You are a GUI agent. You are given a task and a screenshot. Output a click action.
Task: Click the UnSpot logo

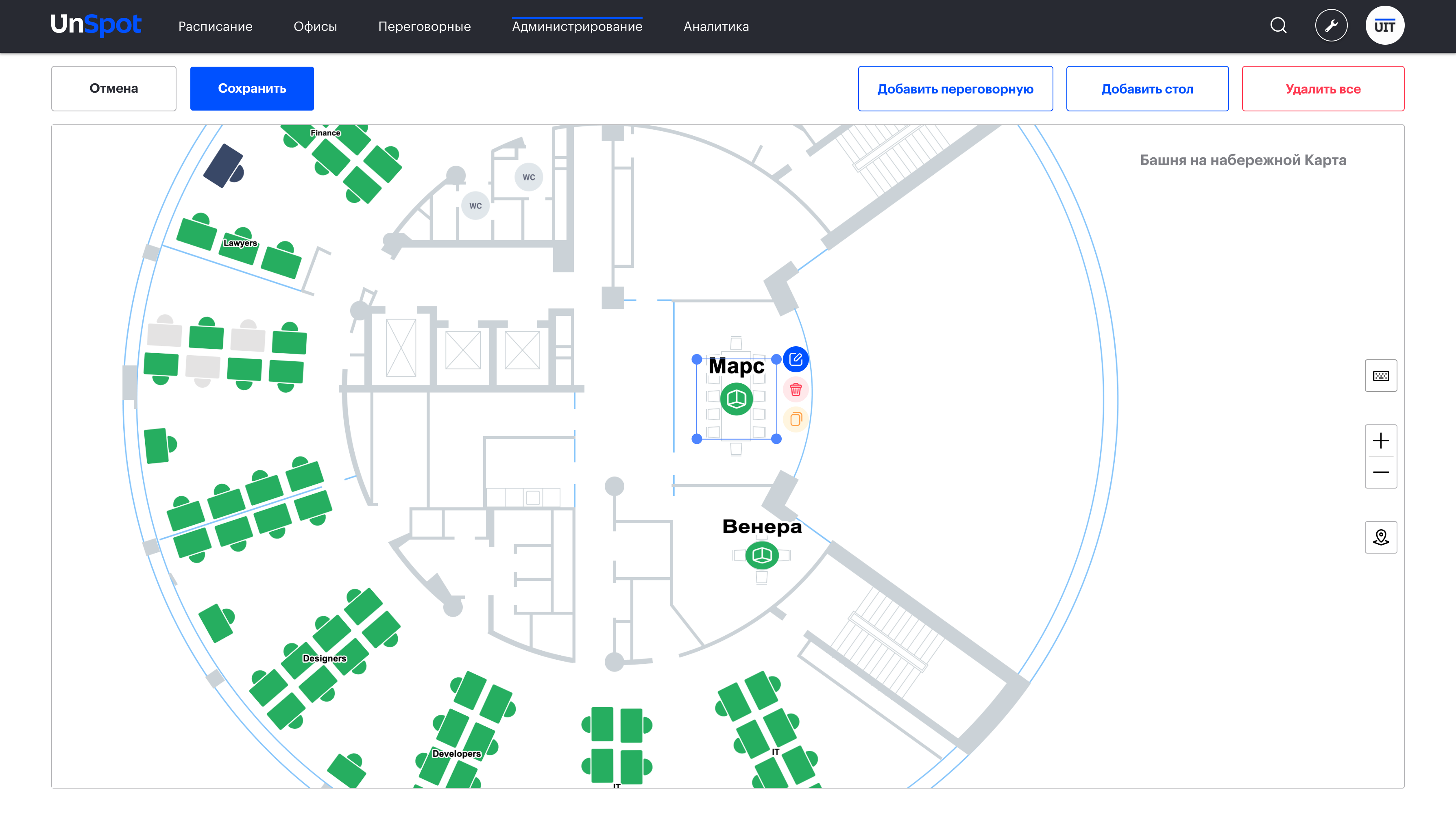96,25
